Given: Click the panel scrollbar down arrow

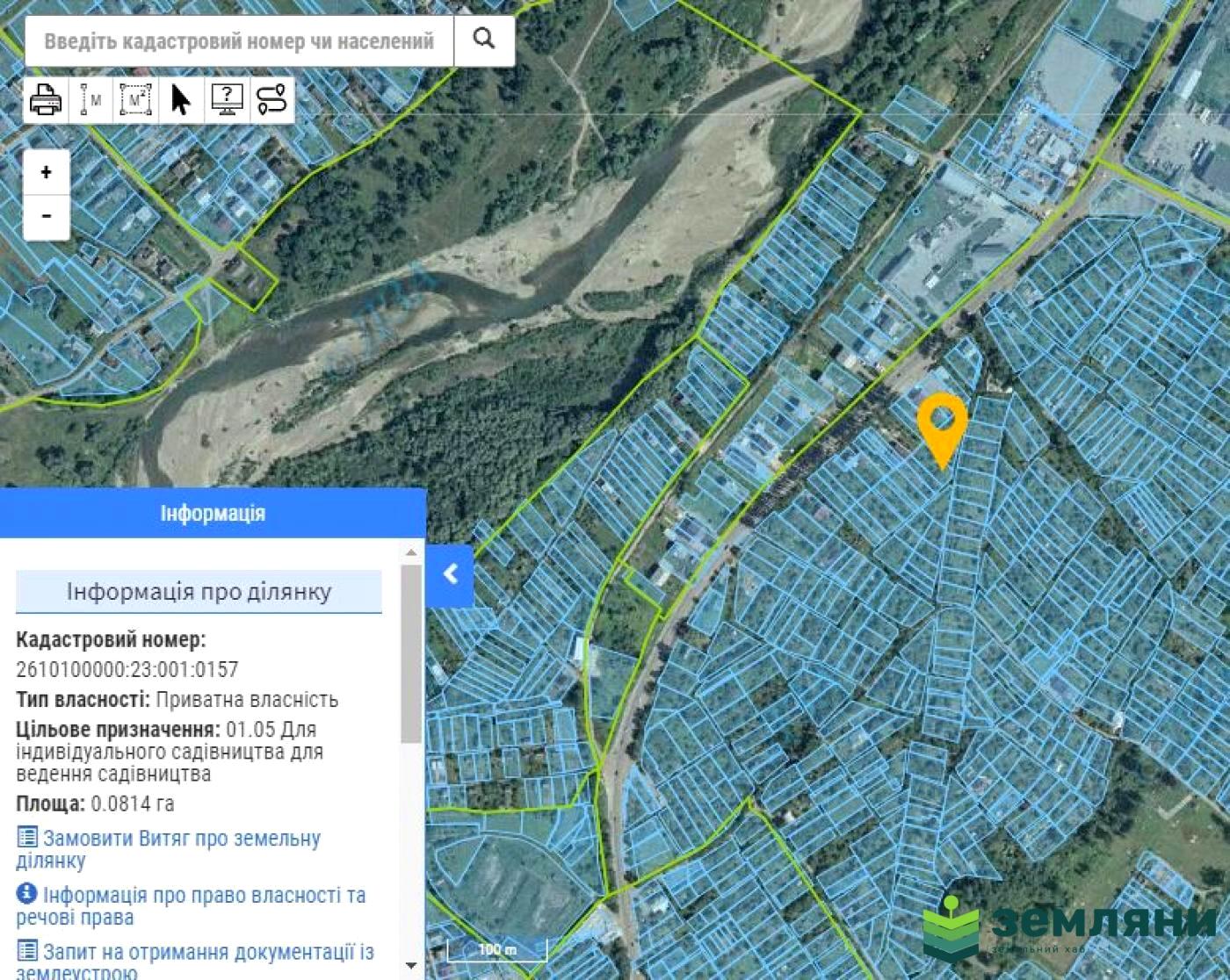Looking at the screenshot, I should click(x=411, y=966).
